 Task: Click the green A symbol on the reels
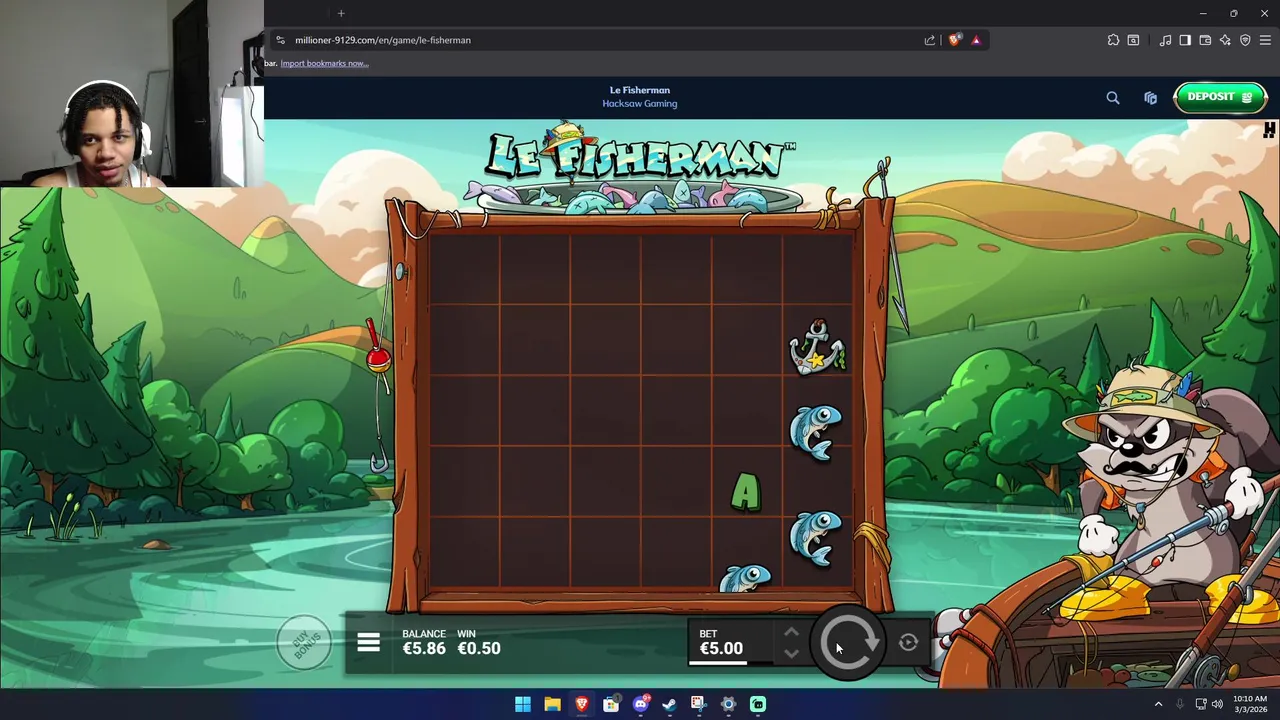point(746,492)
